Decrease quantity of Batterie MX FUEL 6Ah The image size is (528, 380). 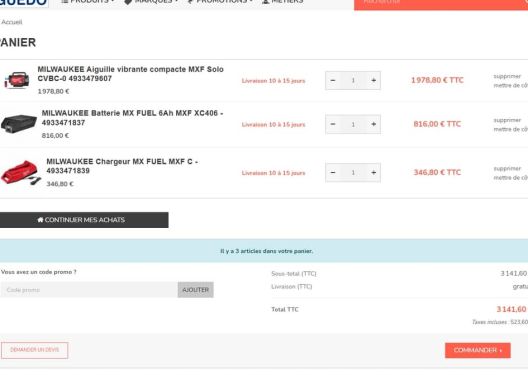[x=333, y=124]
